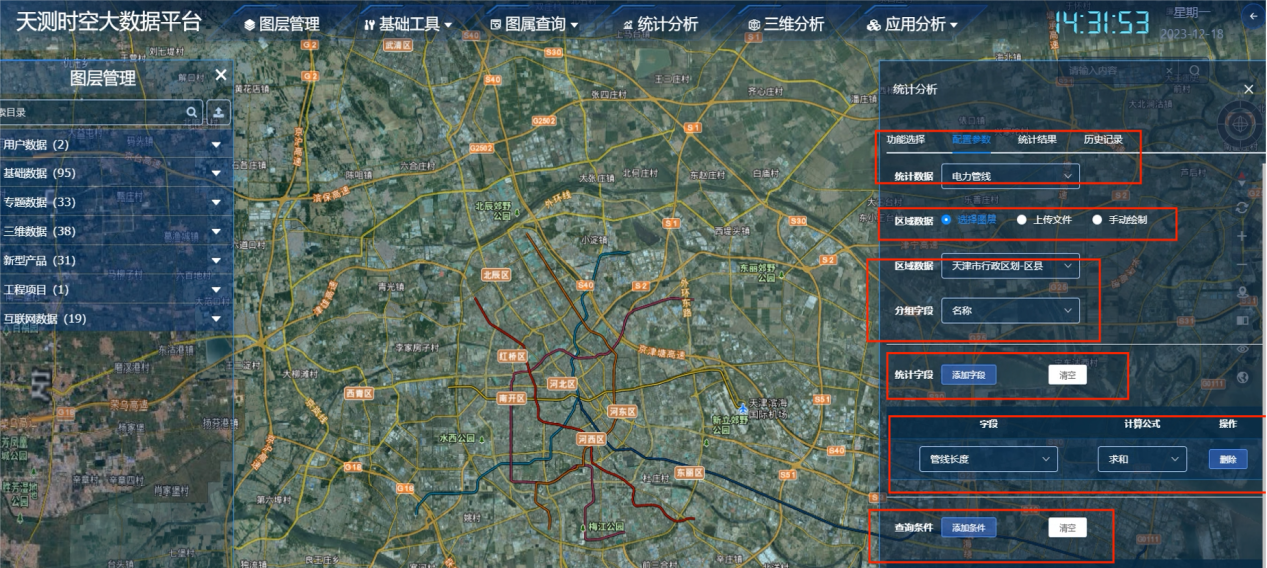
Task: Click the 删除 button for the 管线长度 row
Action: tap(1228, 460)
